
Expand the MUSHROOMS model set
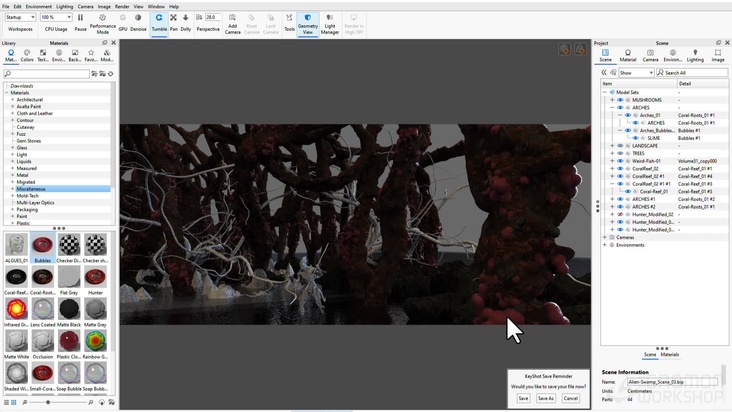point(612,100)
